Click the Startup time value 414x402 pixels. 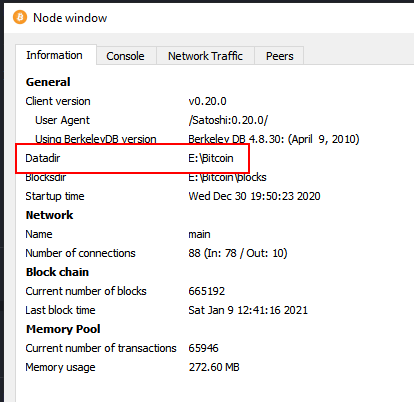[254, 196]
